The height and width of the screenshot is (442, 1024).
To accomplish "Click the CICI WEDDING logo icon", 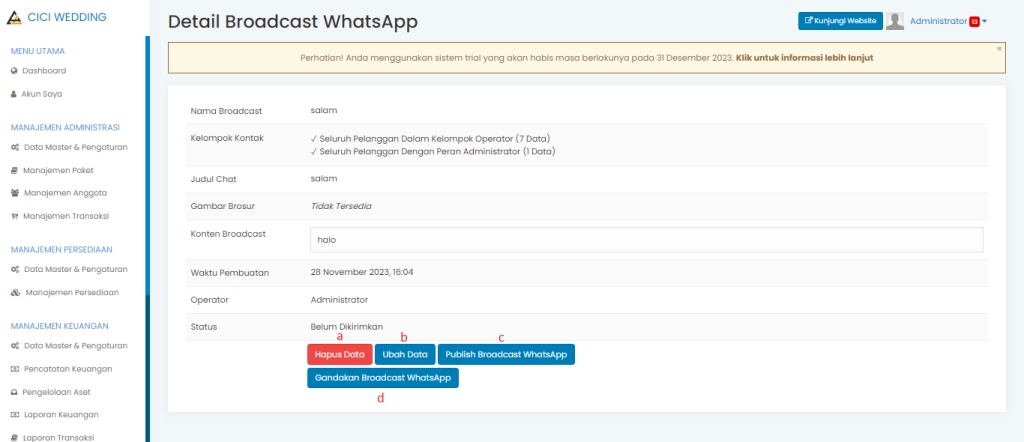I will tap(14, 18).
